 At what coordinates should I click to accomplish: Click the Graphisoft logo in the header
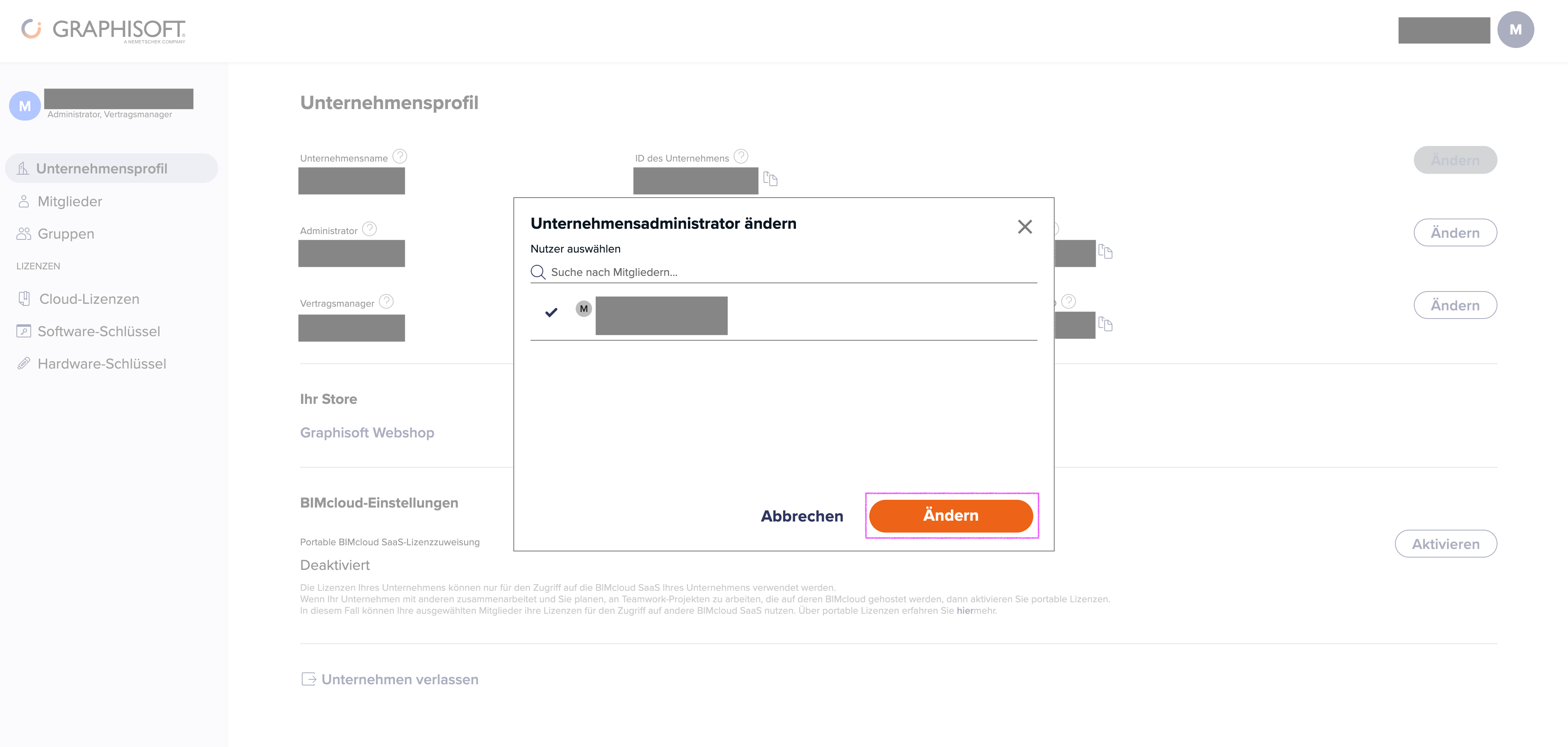pos(103,30)
